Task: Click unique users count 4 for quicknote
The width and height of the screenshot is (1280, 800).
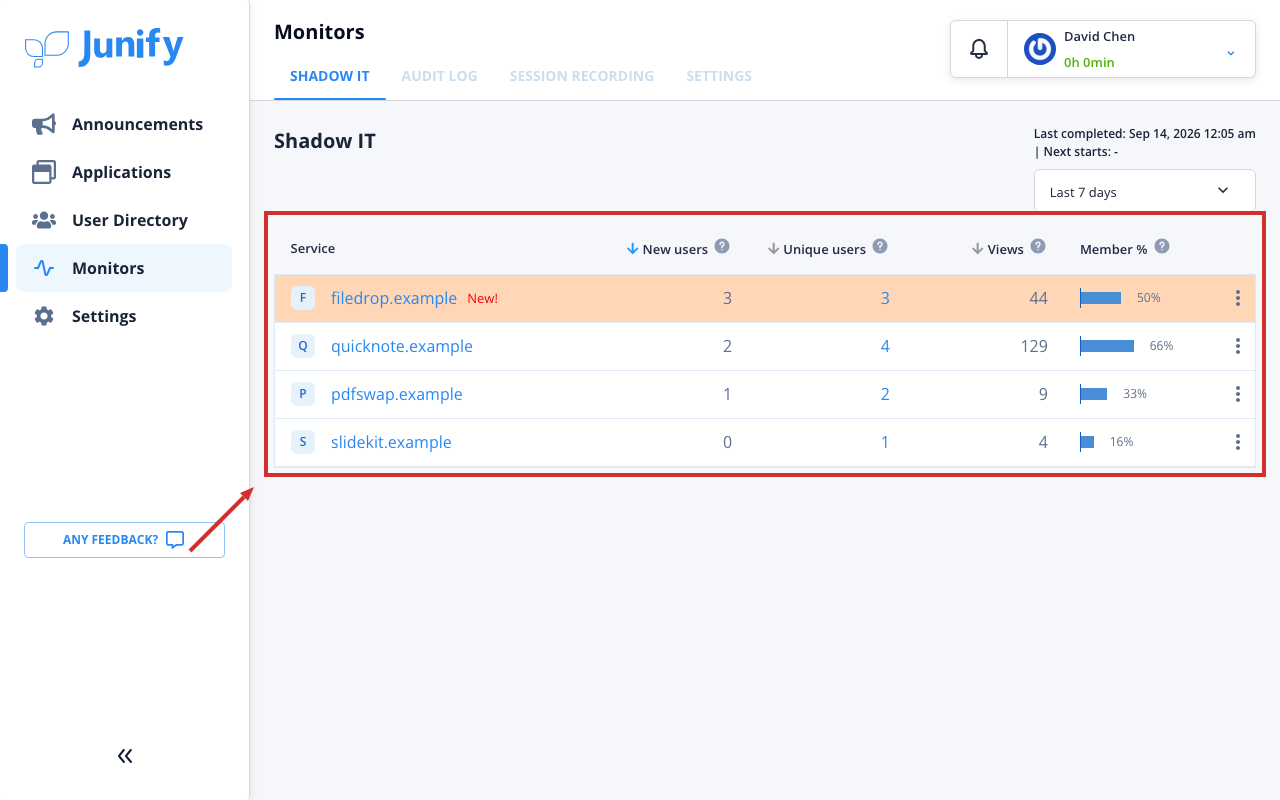Action: click(885, 346)
